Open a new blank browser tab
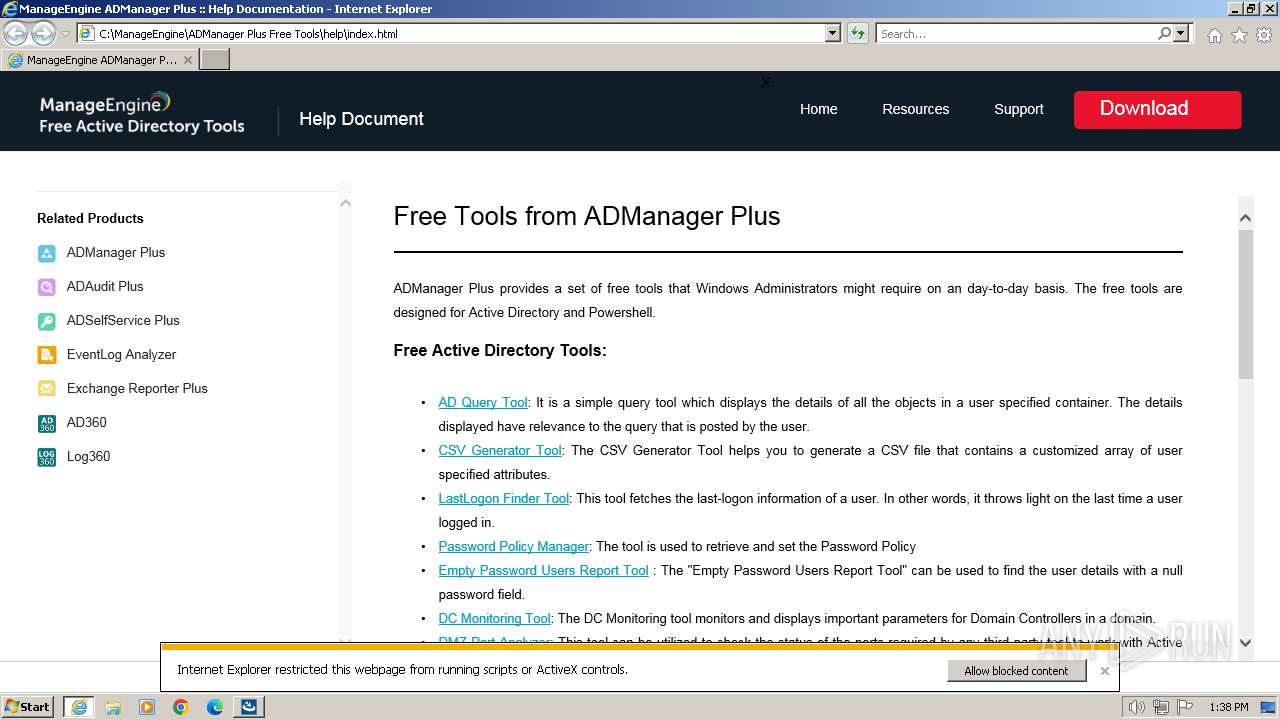Screen dimensions: 1280x720 (x=215, y=60)
